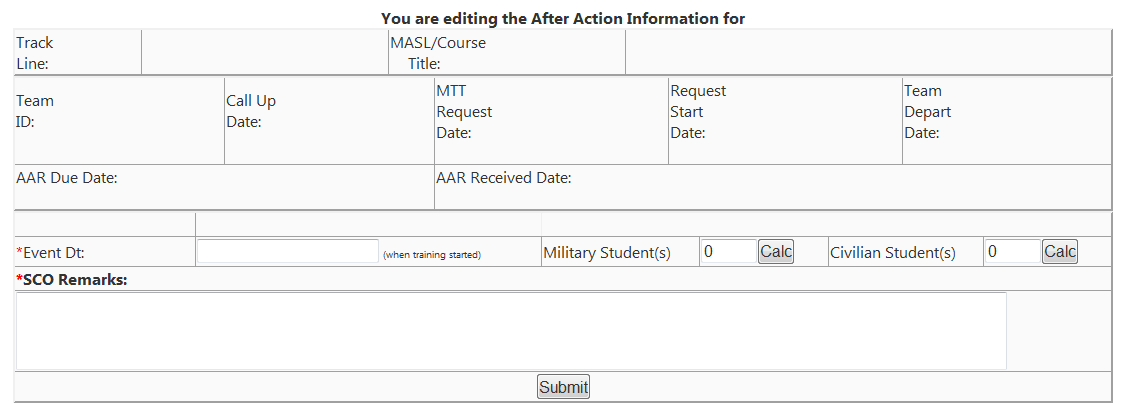Focus the Civilian Student(s) count field
Screen dimensions: 1131x406
(1011, 251)
